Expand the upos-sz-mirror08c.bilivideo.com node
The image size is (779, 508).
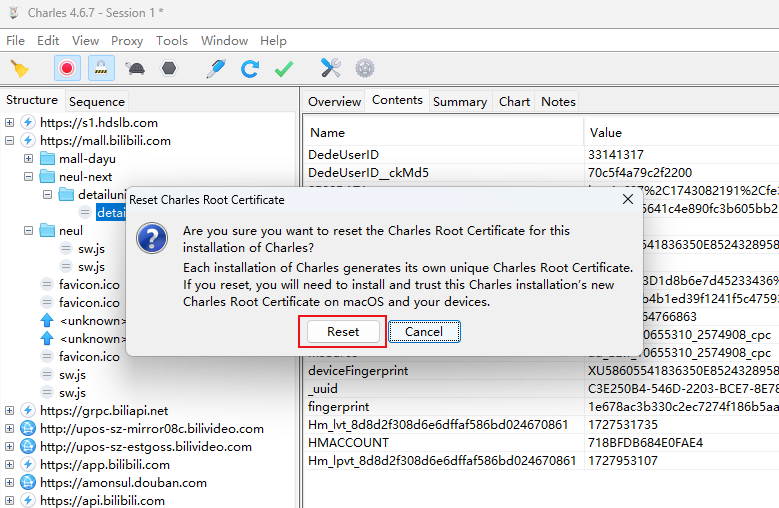point(9,428)
